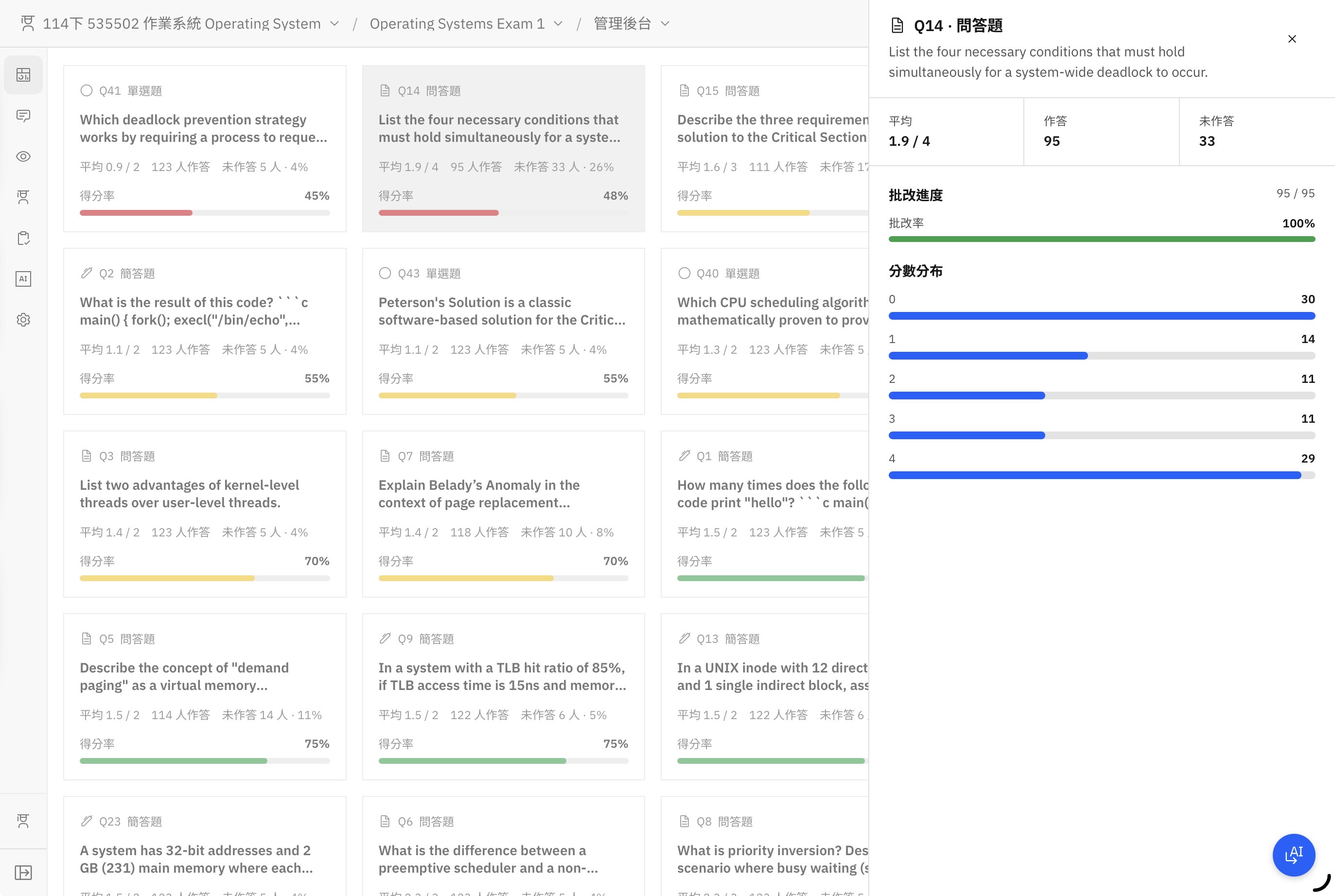Click the green 批改率 progress bar
The width and height of the screenshot is (1335, 896).
click(x=1102, y=240)
